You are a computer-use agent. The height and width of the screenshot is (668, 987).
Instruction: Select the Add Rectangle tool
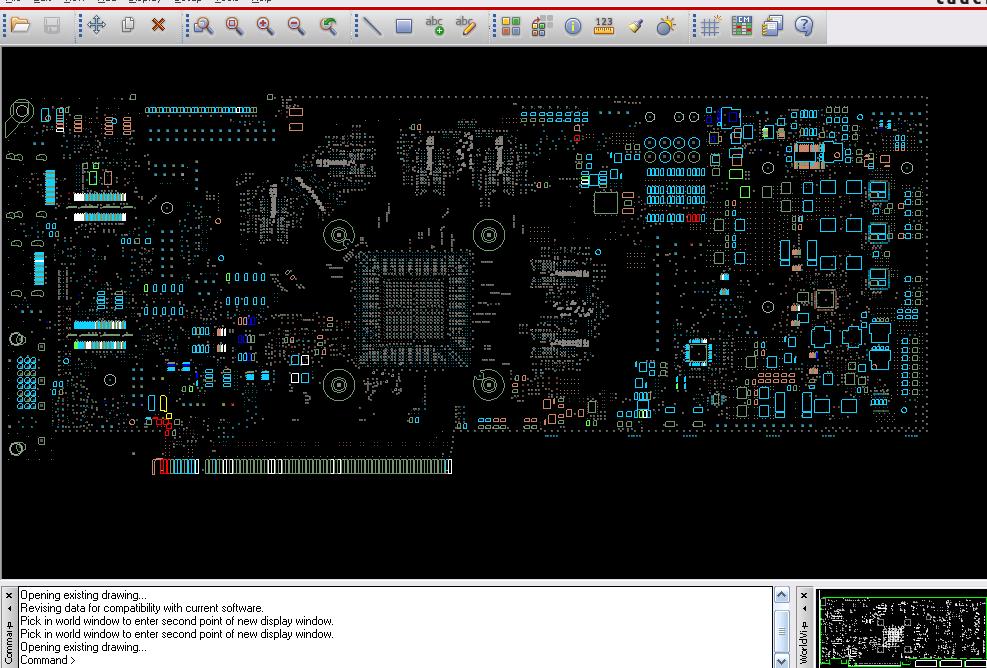[404, 26]
